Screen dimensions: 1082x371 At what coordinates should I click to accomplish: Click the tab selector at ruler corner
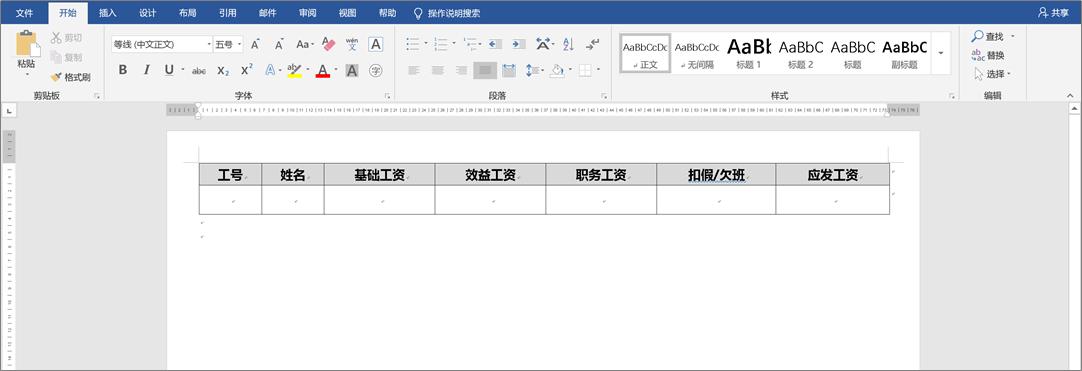pyautogui.click(x=8, y=110)
